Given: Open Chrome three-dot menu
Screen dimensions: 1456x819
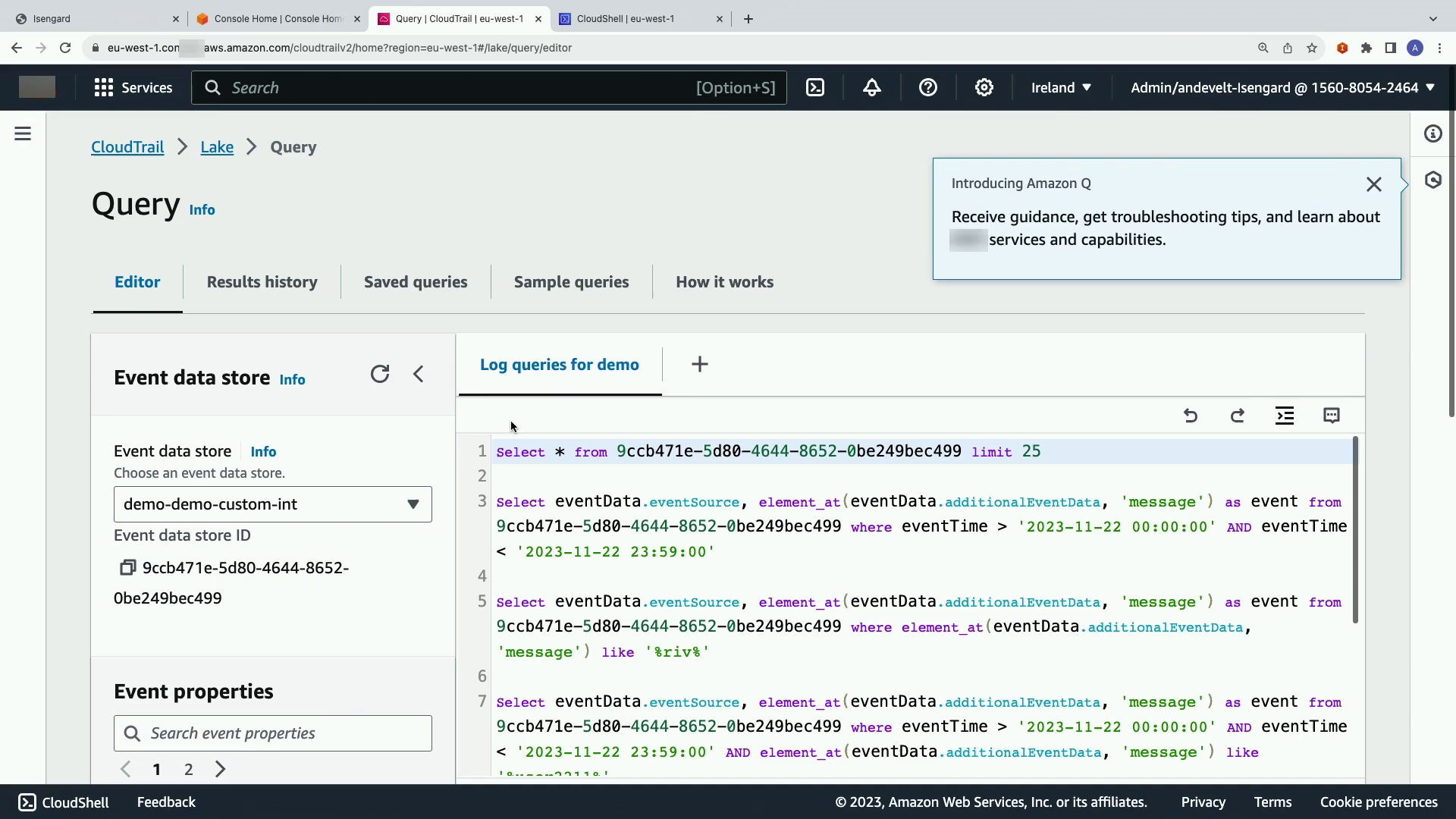Looking at the screenshot, I should coord(1439,48).
